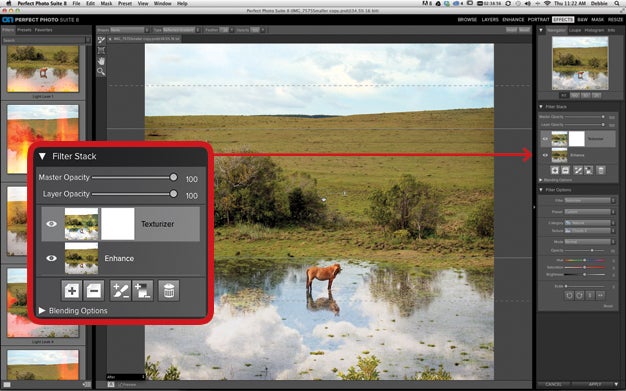Switch to the BROWSE module
Screen dimensions: 626x391
(x=467, y=20)
